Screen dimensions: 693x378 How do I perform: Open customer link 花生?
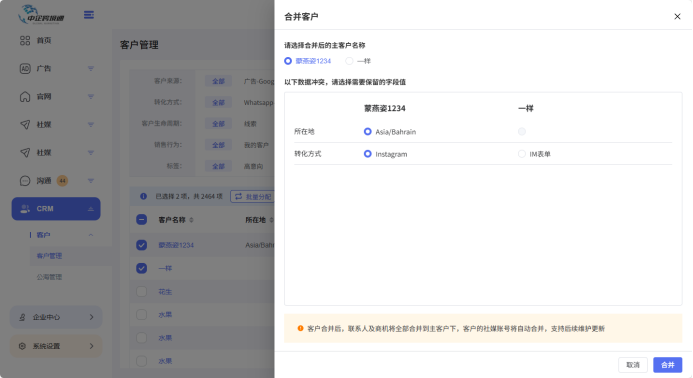click(x=165, y=292)
